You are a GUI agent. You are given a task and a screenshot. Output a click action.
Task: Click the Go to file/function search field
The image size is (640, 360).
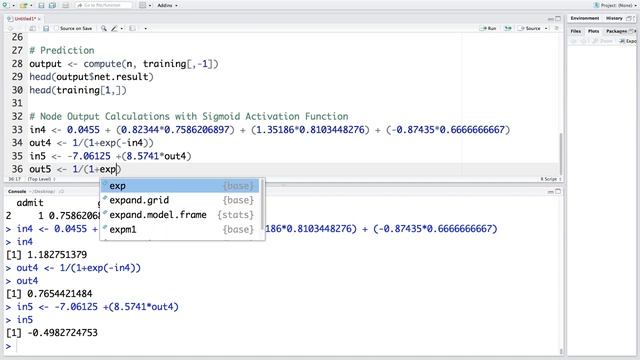104,5
